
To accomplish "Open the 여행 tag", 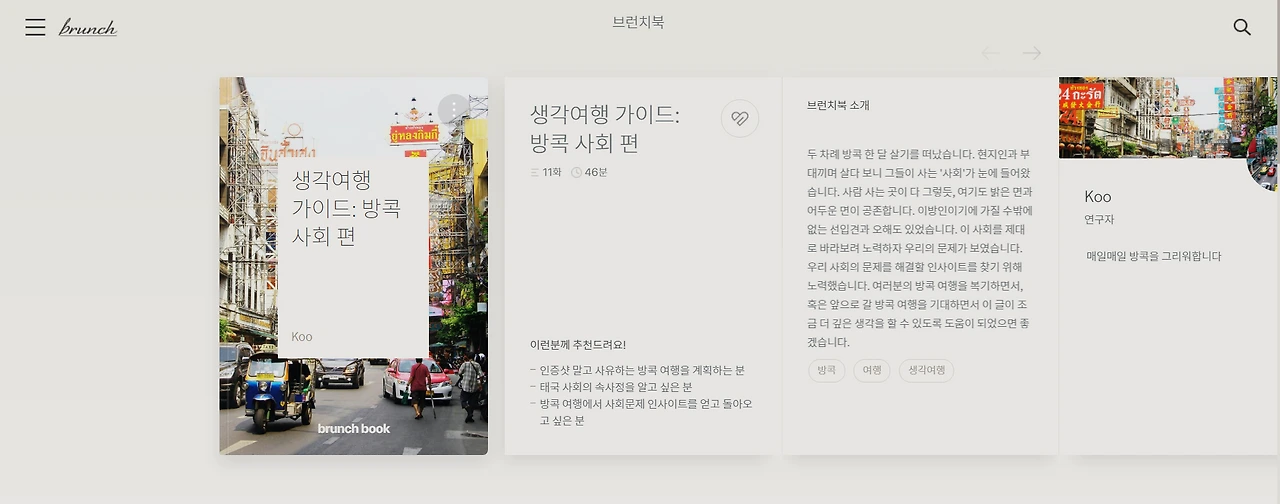I will (x=871, y=370).
